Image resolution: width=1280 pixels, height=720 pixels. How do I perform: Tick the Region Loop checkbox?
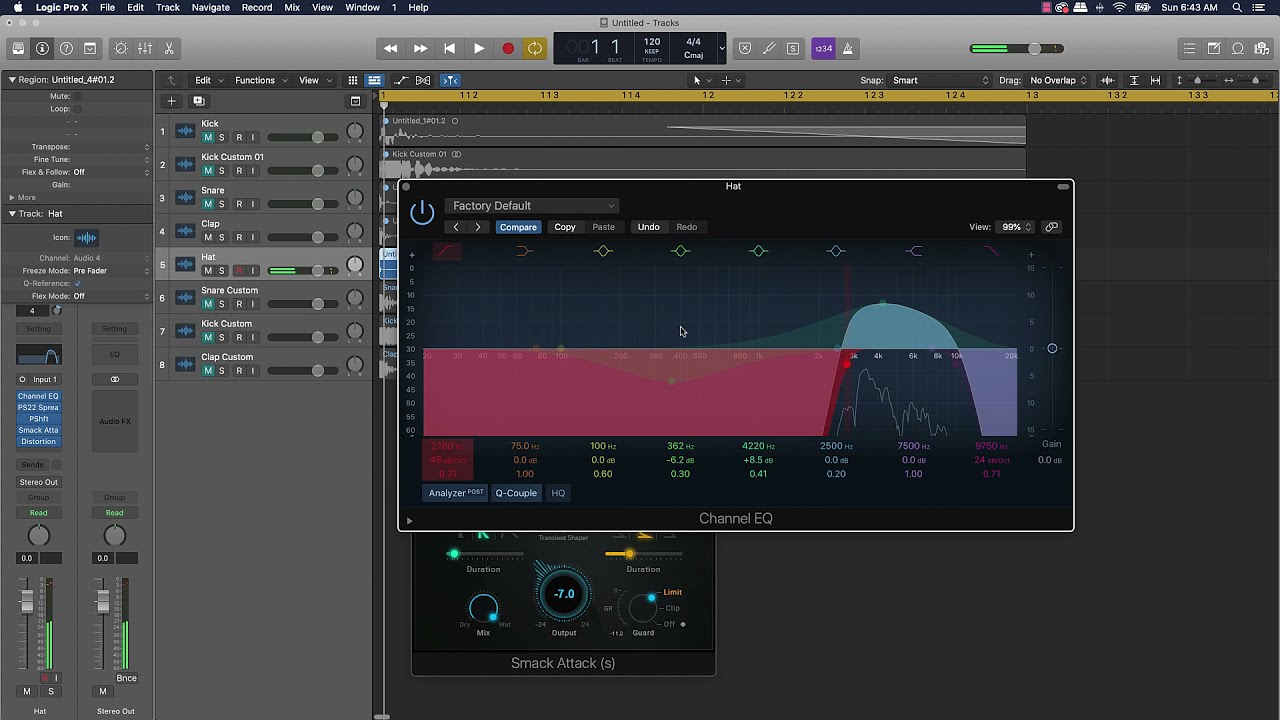coord(78,109)
